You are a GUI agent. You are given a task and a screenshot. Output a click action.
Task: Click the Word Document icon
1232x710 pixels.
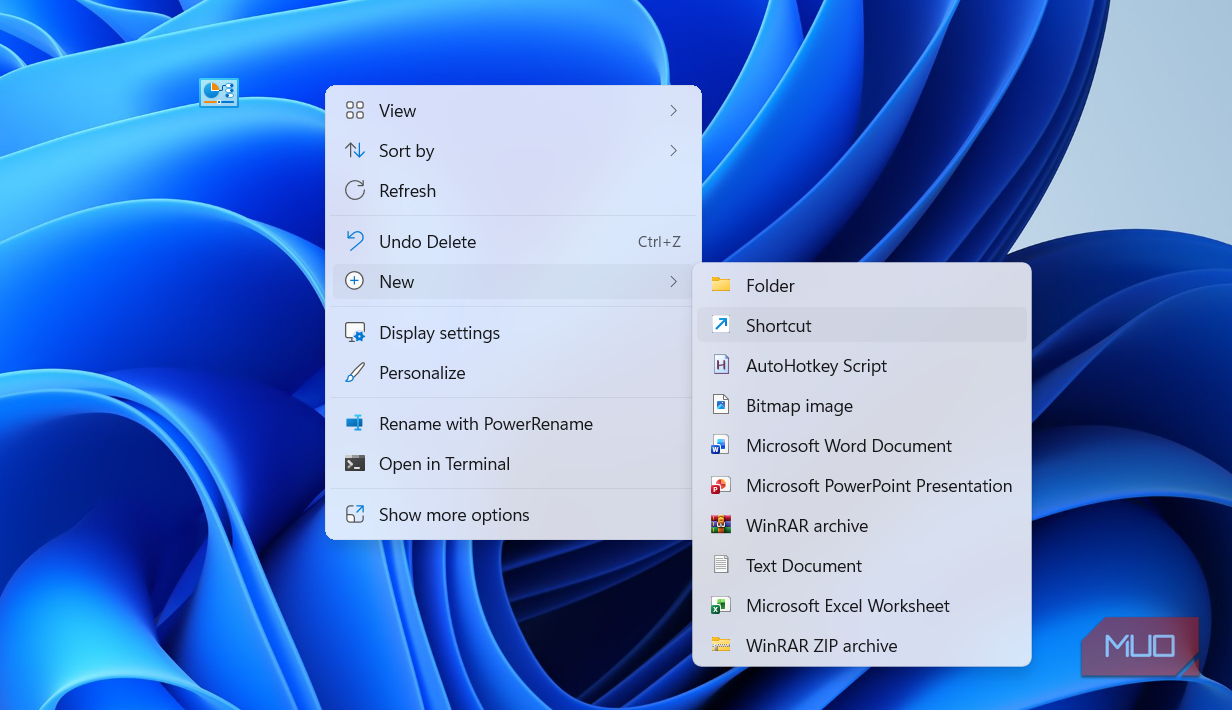pyautogui.click(x=721, y=445)
